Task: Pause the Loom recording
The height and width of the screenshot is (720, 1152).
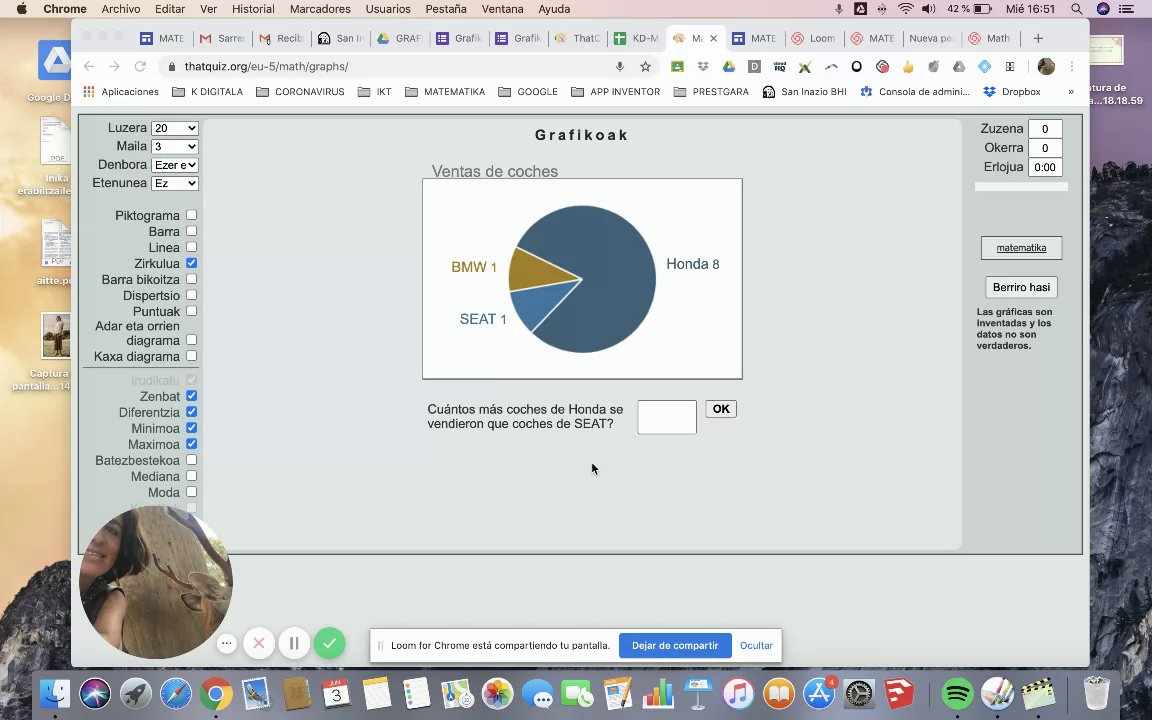Action: [294, 644]
